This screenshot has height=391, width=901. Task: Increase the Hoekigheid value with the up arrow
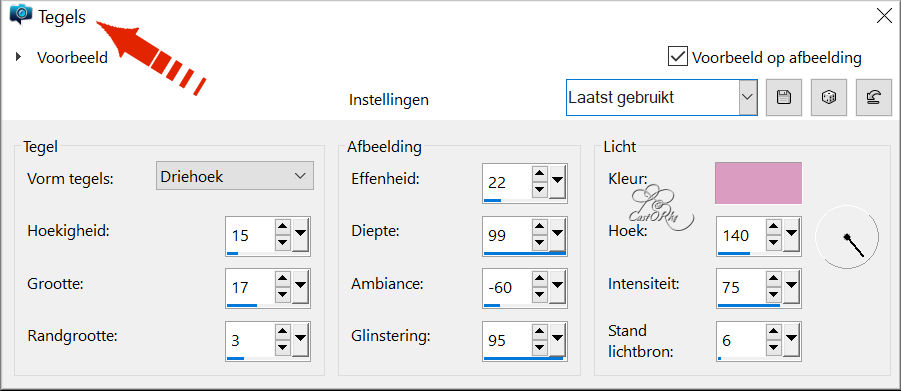coord(282,227)
